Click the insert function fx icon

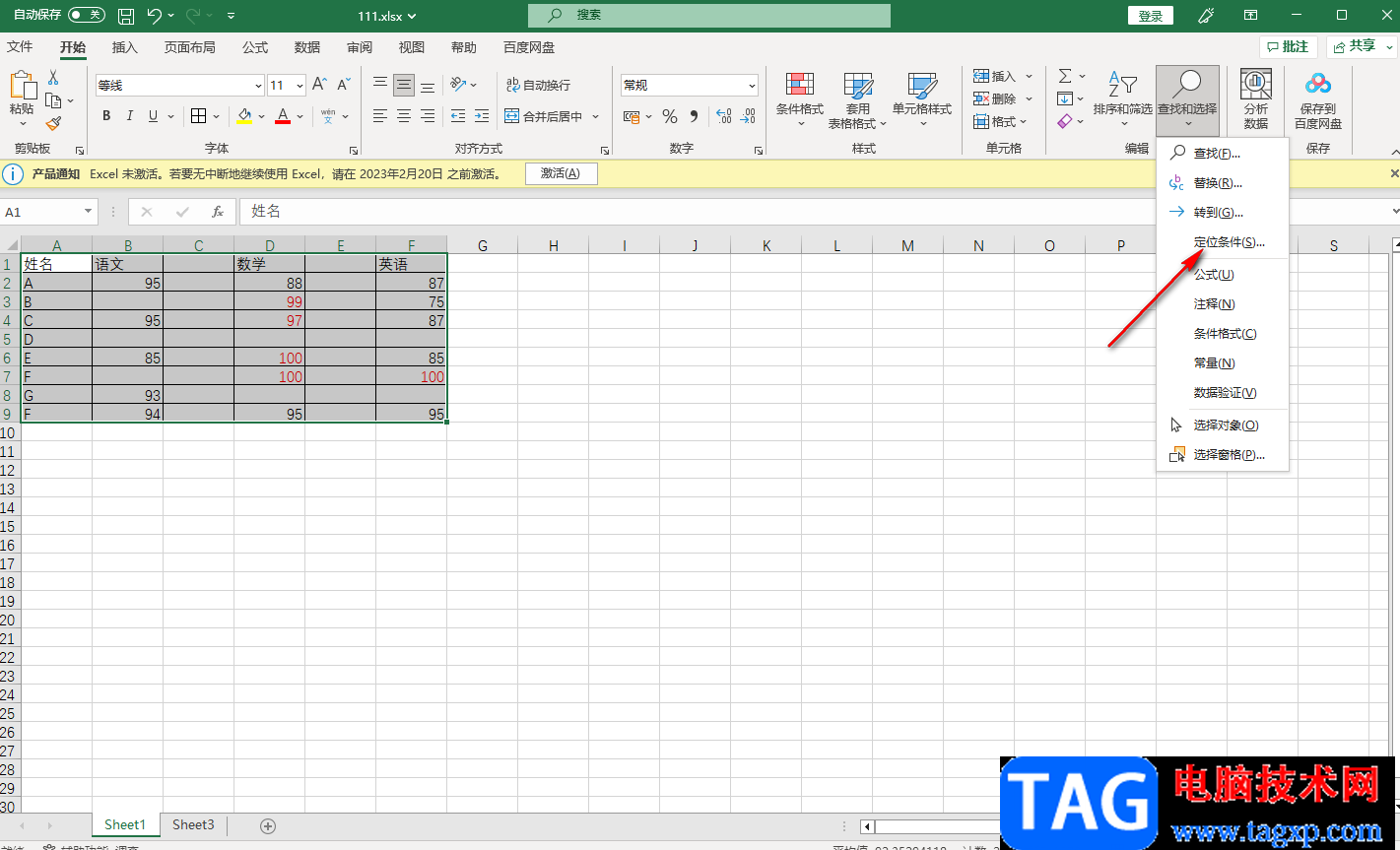(x=218, y=212)
